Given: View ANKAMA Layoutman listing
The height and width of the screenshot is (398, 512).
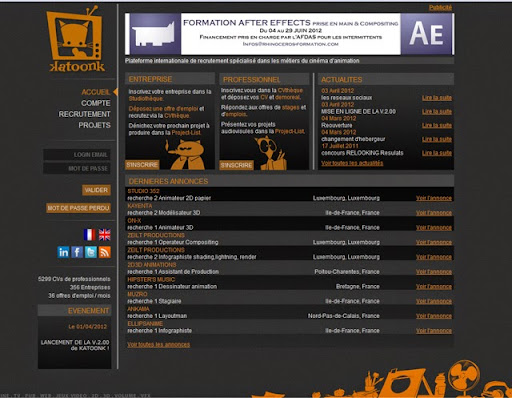Looking at the screenshot, I should point(434,316).
